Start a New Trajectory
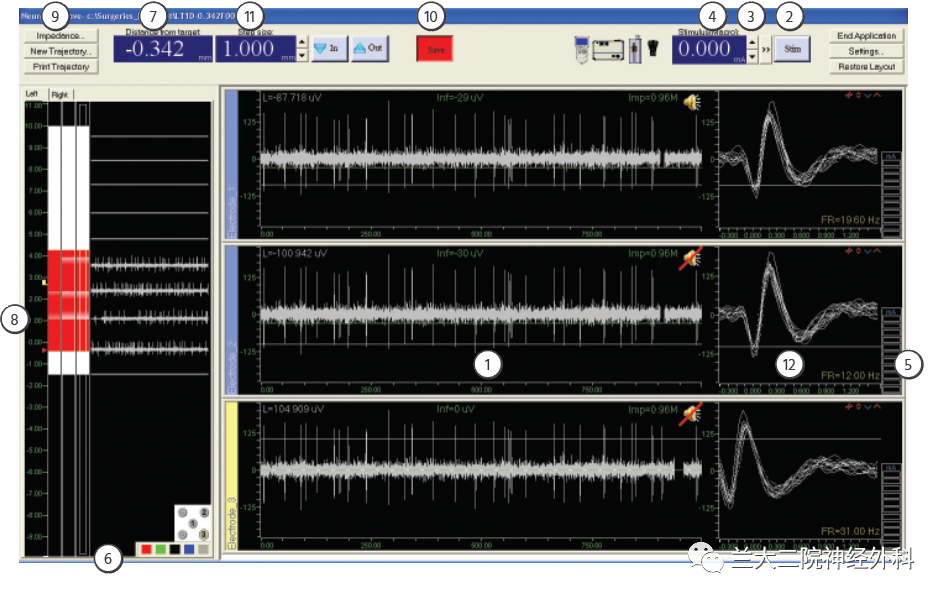Image resolution: width=945 pixels, height=600 pixels. (x=60, y=51)
